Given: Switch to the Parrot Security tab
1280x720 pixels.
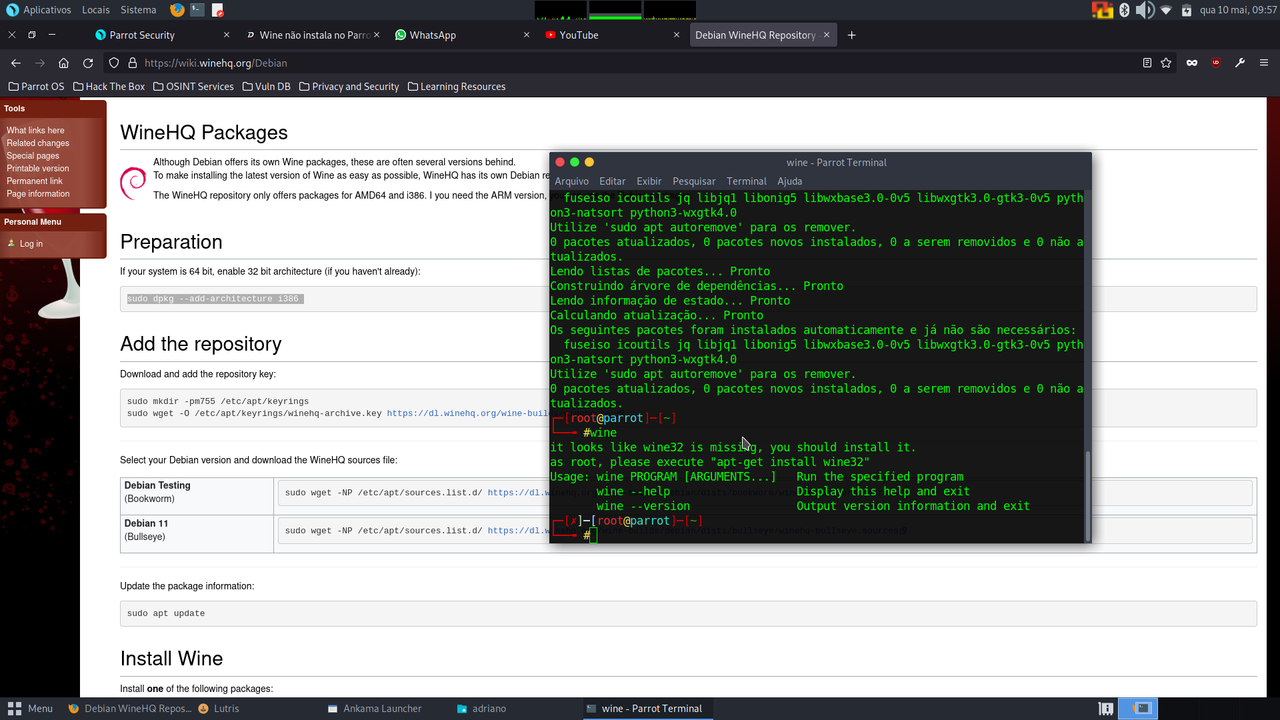Looking at the screenshot, I should click(160, 35).
